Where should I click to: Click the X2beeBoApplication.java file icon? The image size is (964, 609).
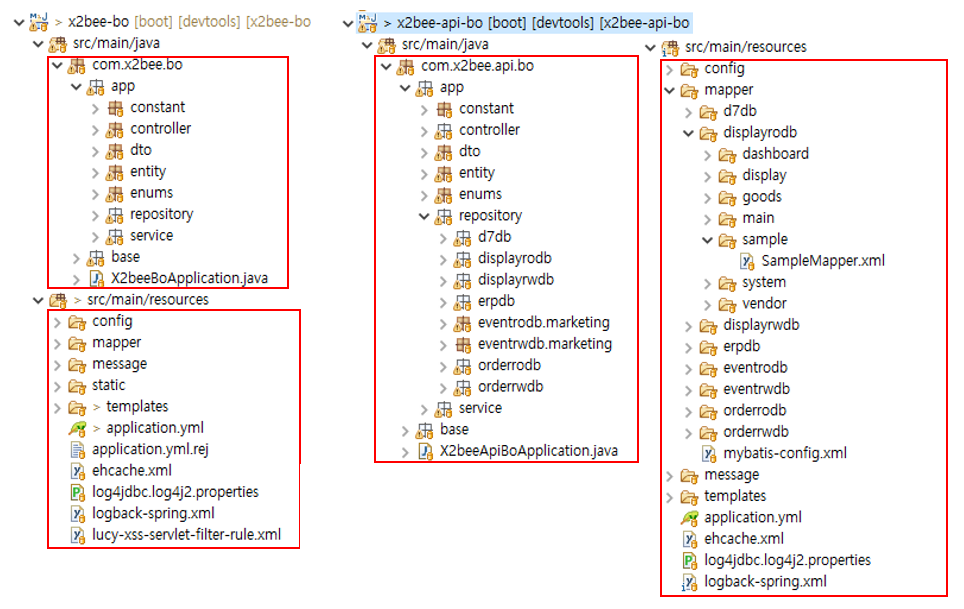click(x=98, y=278)
